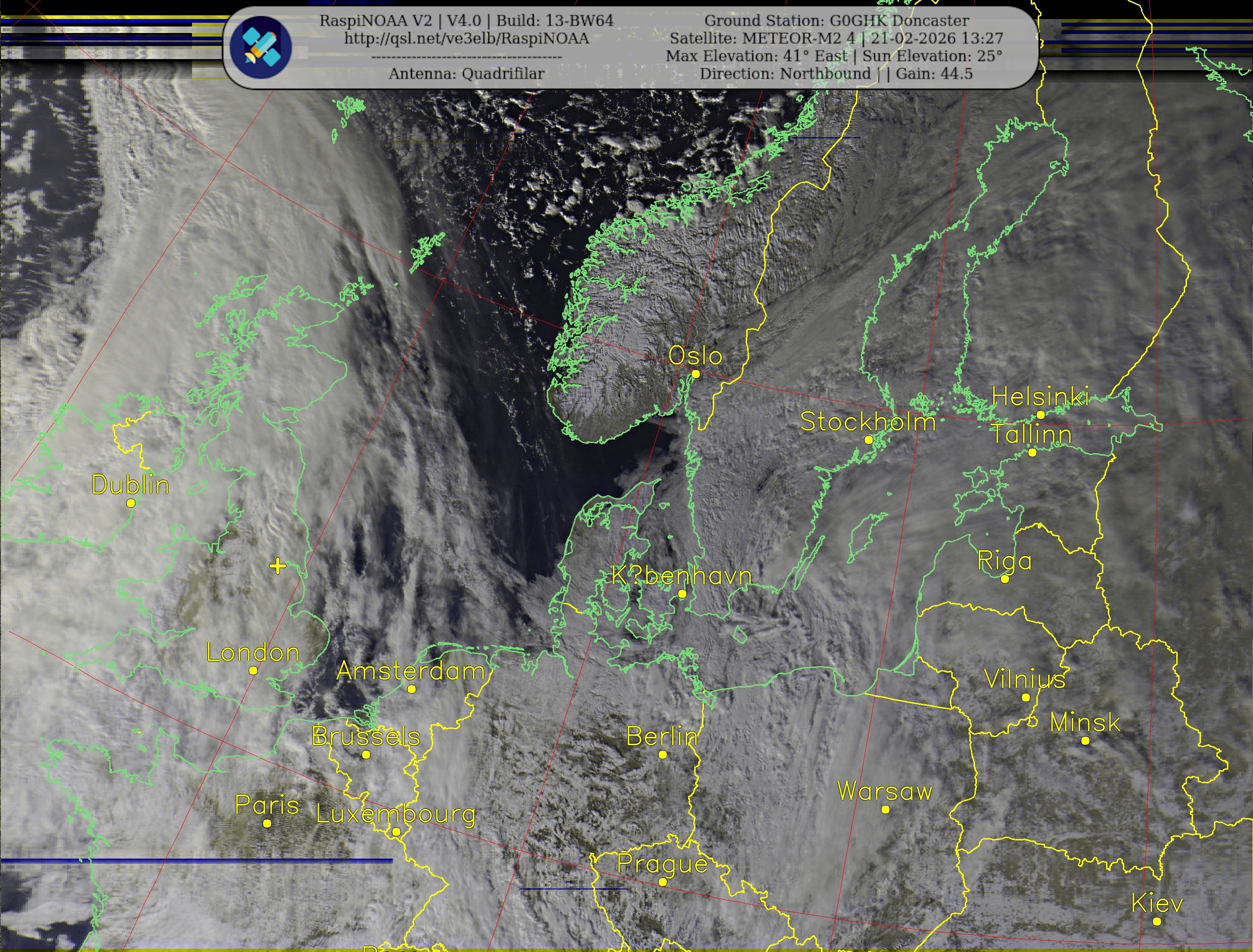Click the Ground Station G0GHK Doncaster text
The image size is (1253, 952).
[836, 21]
